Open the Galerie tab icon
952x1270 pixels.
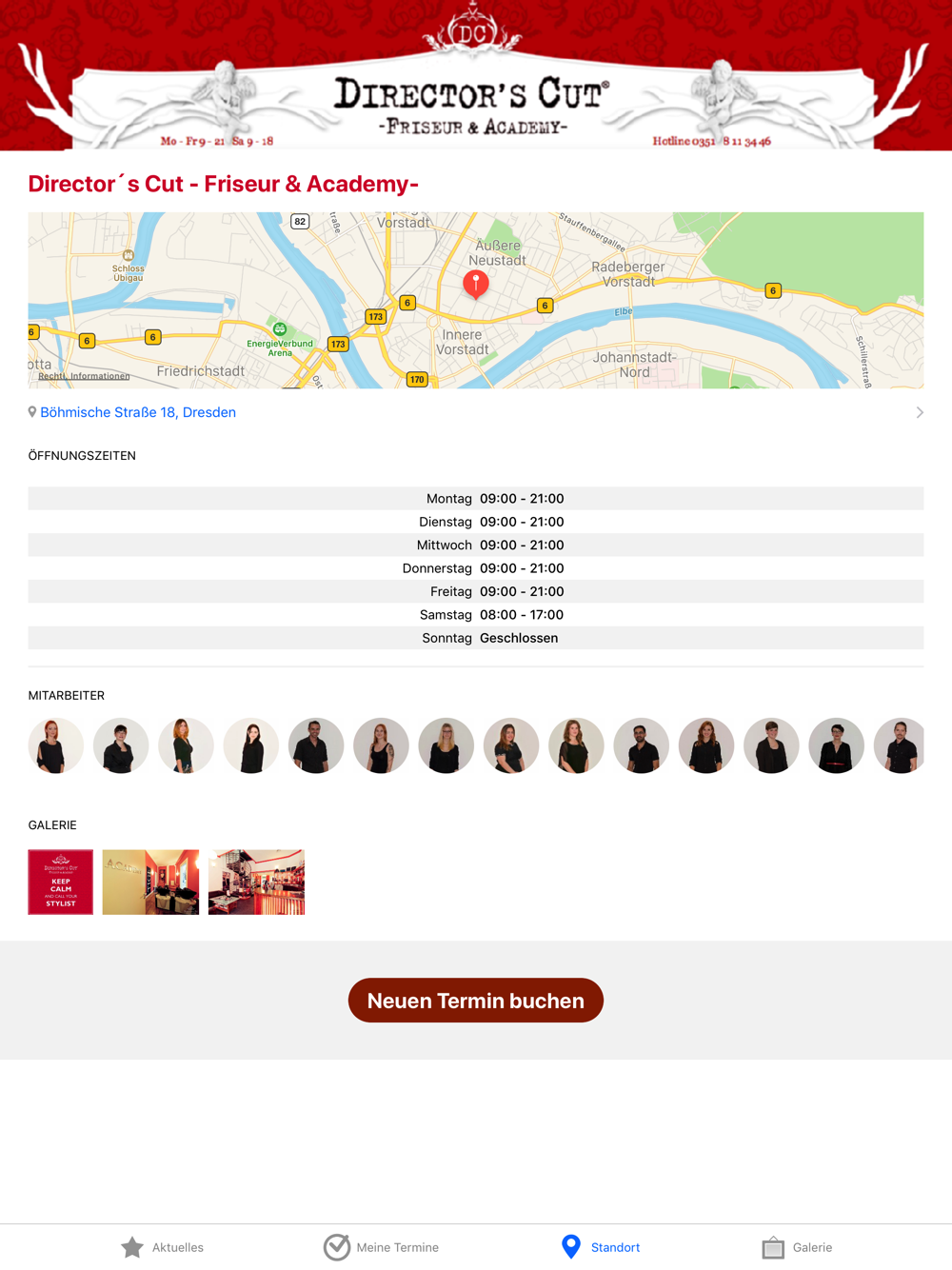[x=773, y=1247]
